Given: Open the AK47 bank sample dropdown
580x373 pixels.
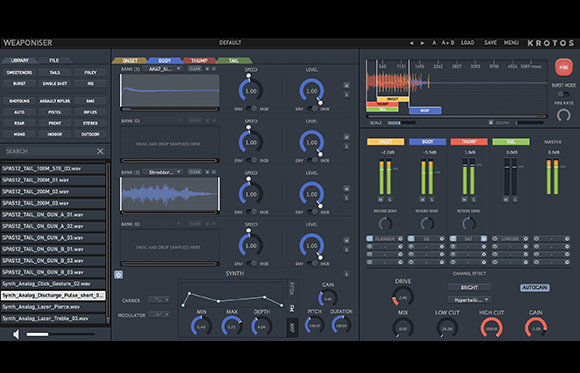Looking at the screenshot, I should coord(163,69).
